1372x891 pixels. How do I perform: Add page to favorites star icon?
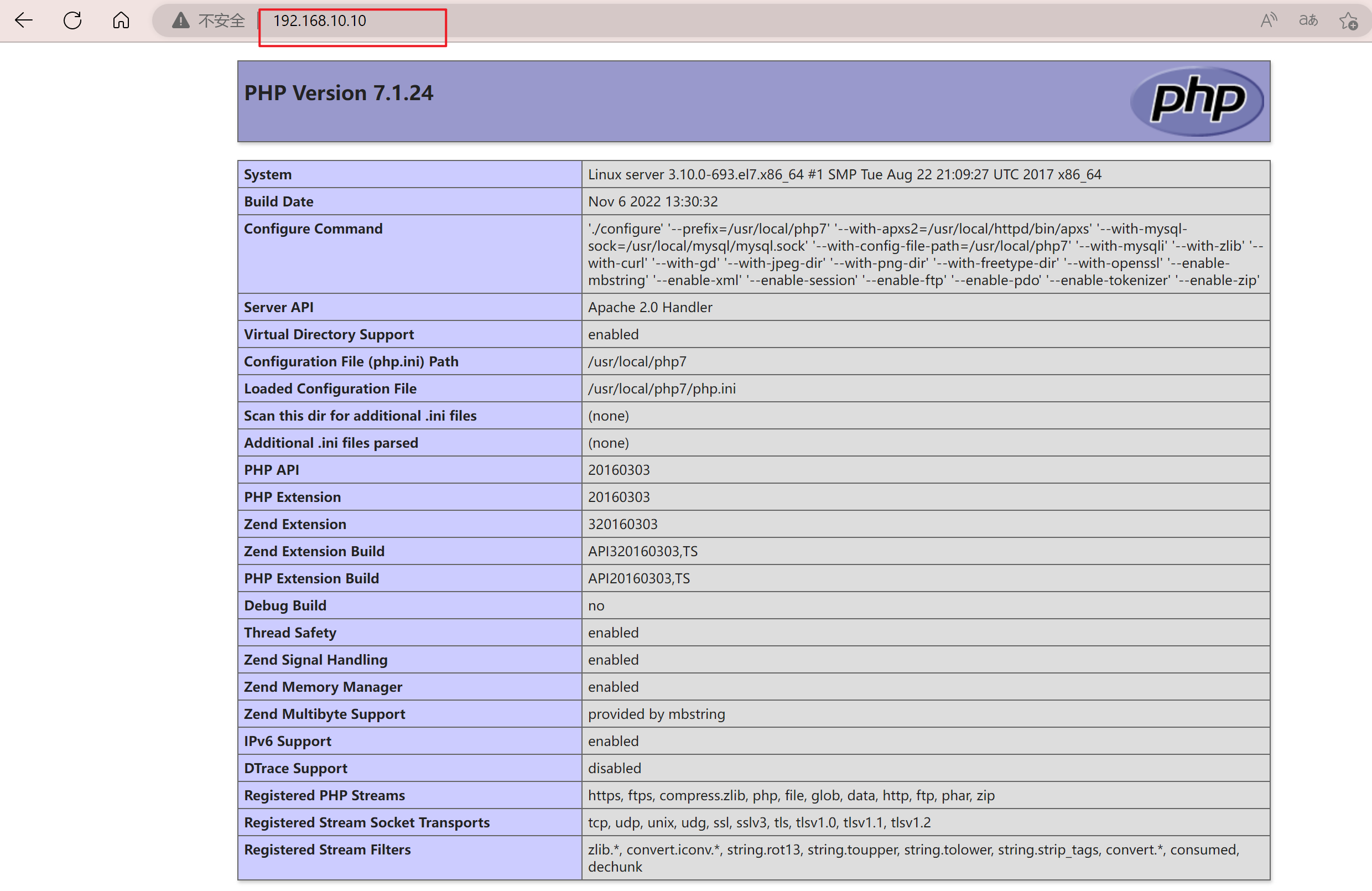click(1348, 22)
